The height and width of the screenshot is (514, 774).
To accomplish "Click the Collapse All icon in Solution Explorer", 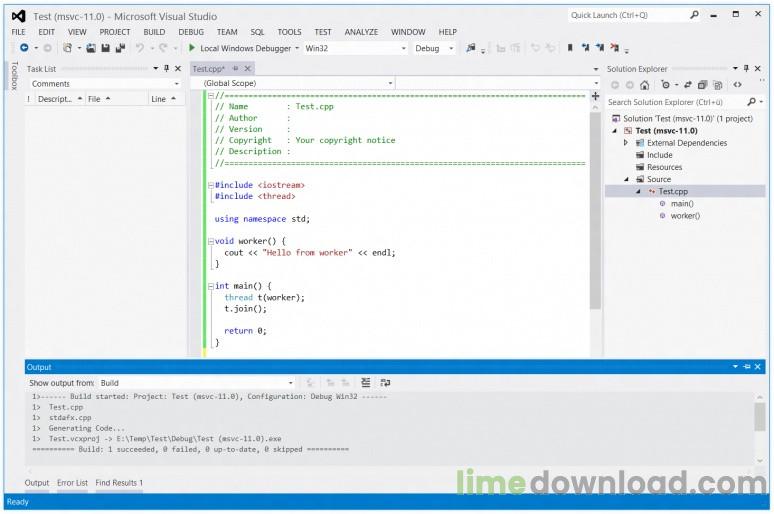I will 702,85.
